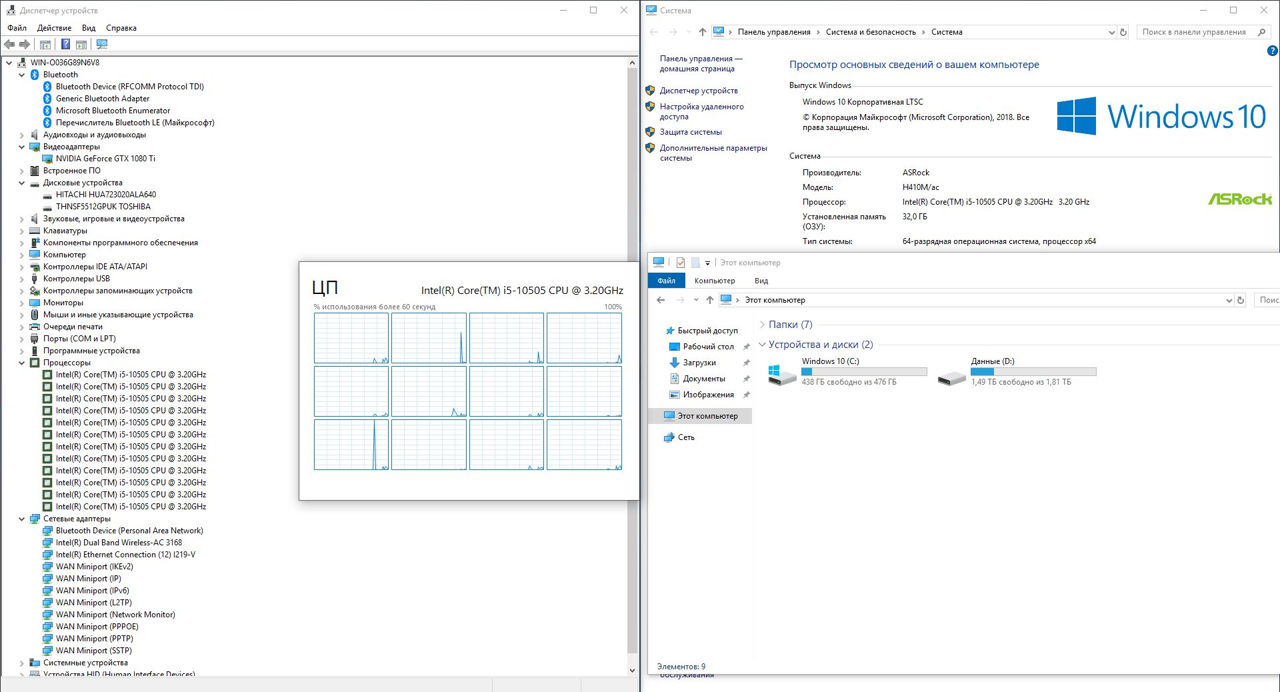Open the Справка menu
This screenshot has width=1280, height=692.
(121, 28)
